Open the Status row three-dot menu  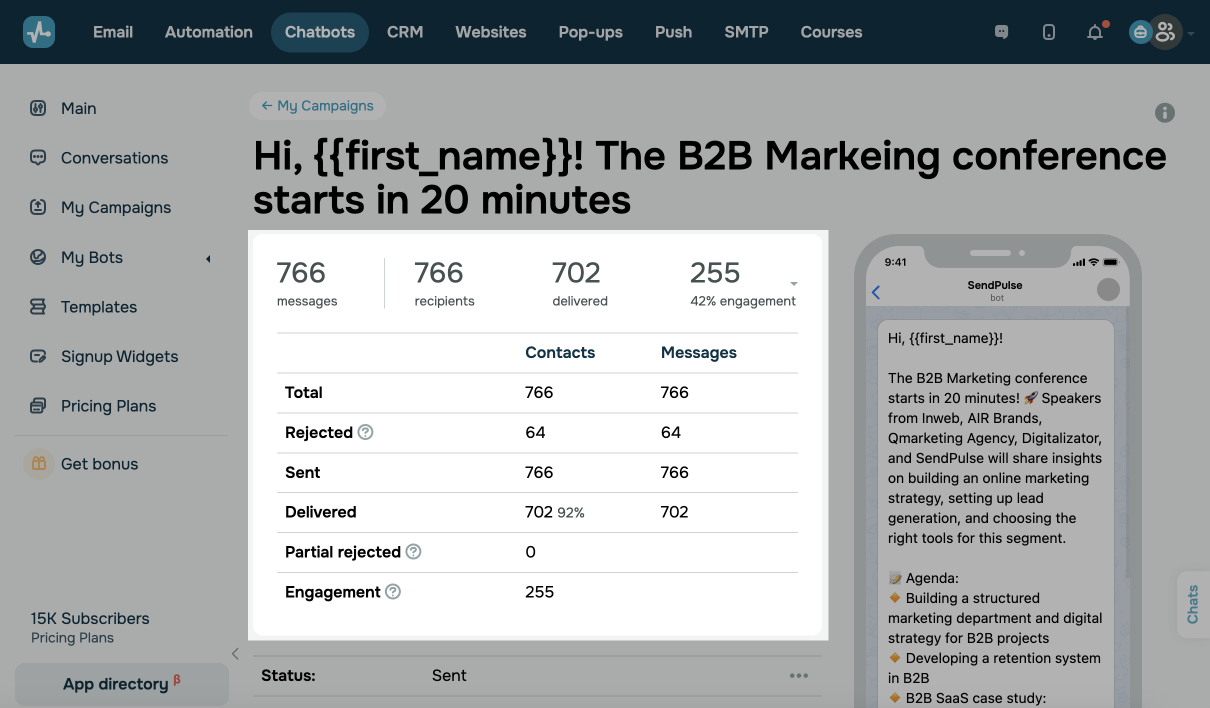798,676
